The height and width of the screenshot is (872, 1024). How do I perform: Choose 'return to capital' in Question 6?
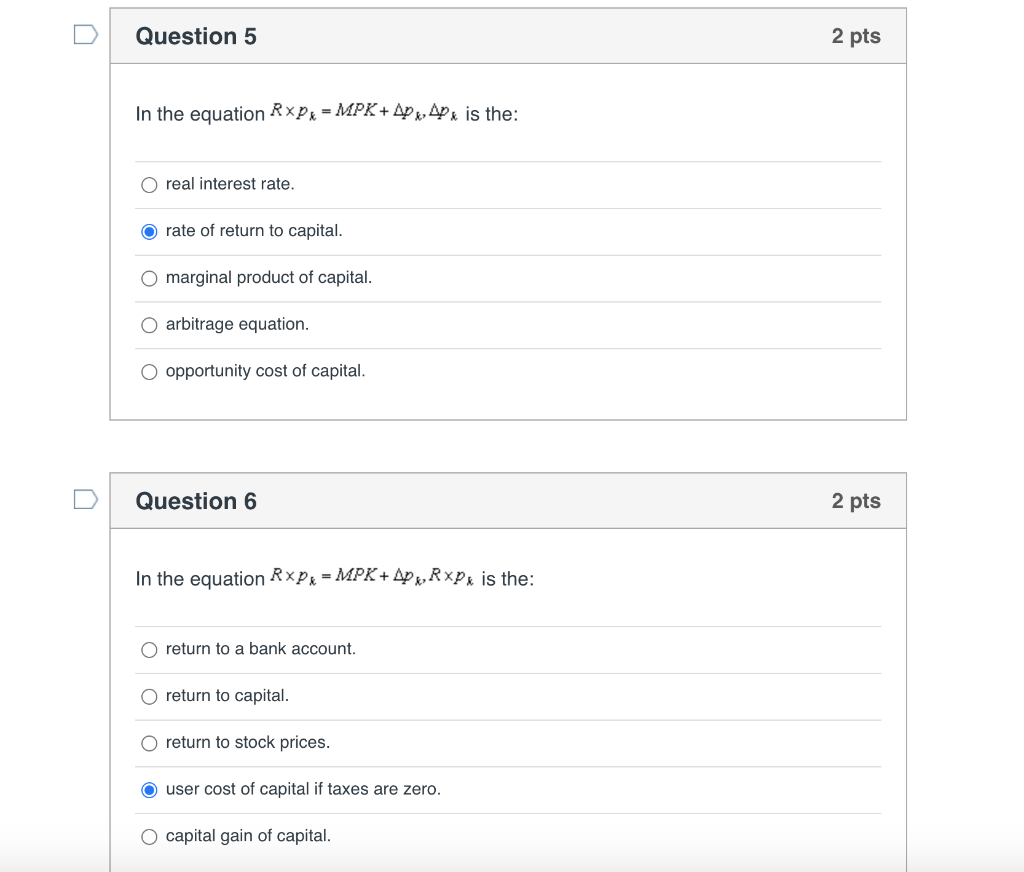(148, 696)
